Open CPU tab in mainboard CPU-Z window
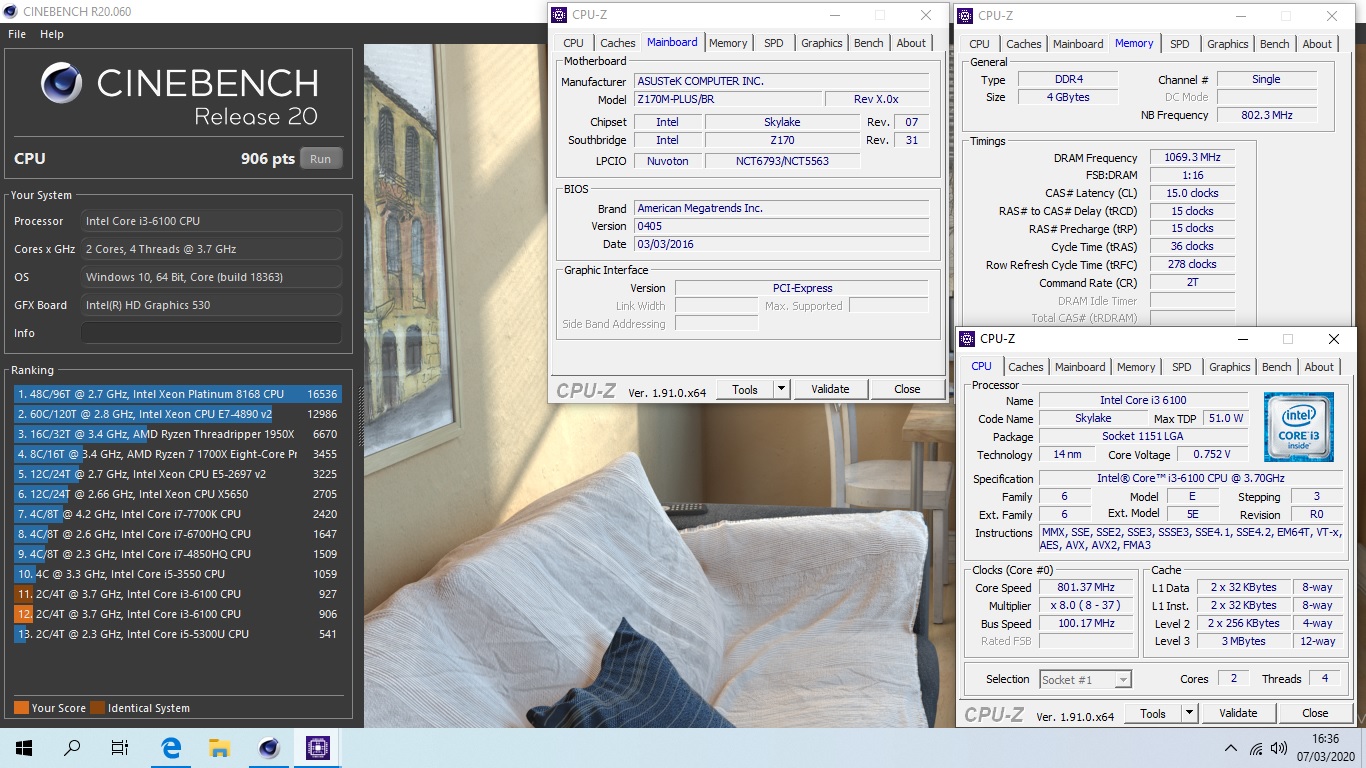The height and width of the screenshot is (768, 1366). click(573, 43)
